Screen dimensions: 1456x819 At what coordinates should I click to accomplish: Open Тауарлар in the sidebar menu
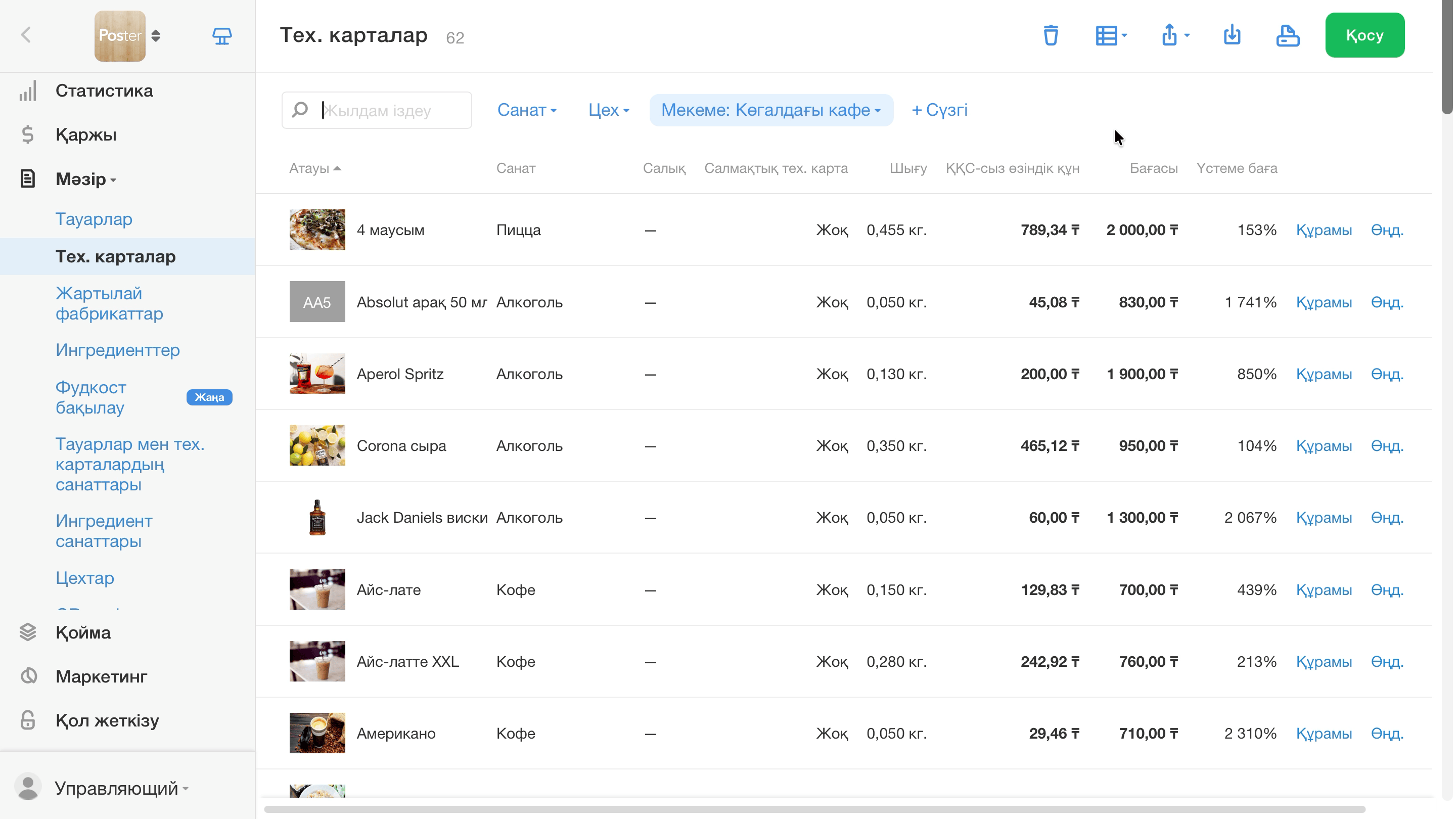pos(94,219)
